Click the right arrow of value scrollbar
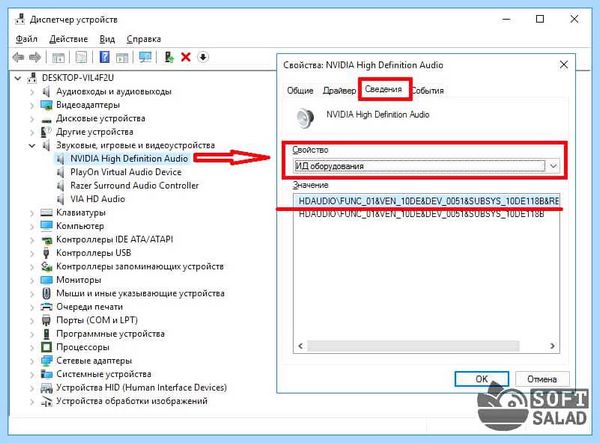This screenshot has height=443, width=600. pyautogui.click(x=552, y=346)
